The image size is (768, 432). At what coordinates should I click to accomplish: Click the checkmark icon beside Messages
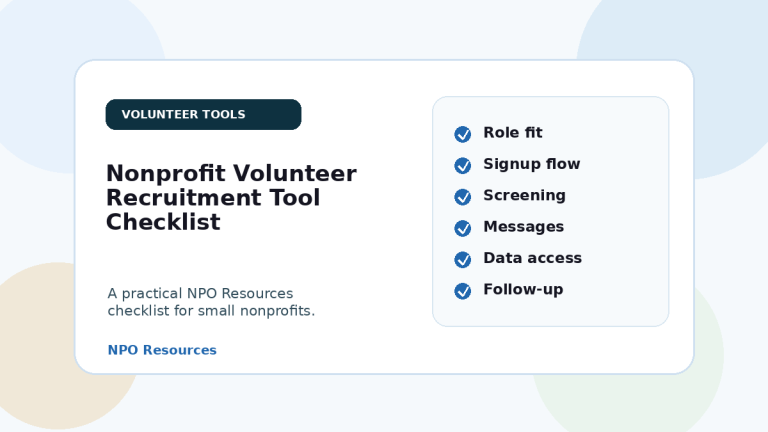click(462, 228)
